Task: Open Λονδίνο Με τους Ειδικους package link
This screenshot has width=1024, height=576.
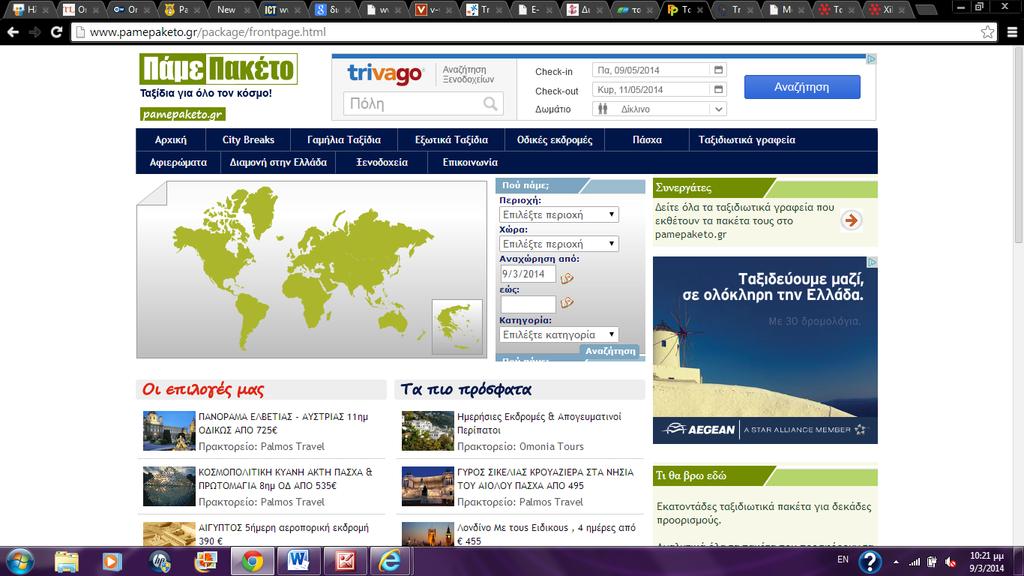Action: click(546, 534)
